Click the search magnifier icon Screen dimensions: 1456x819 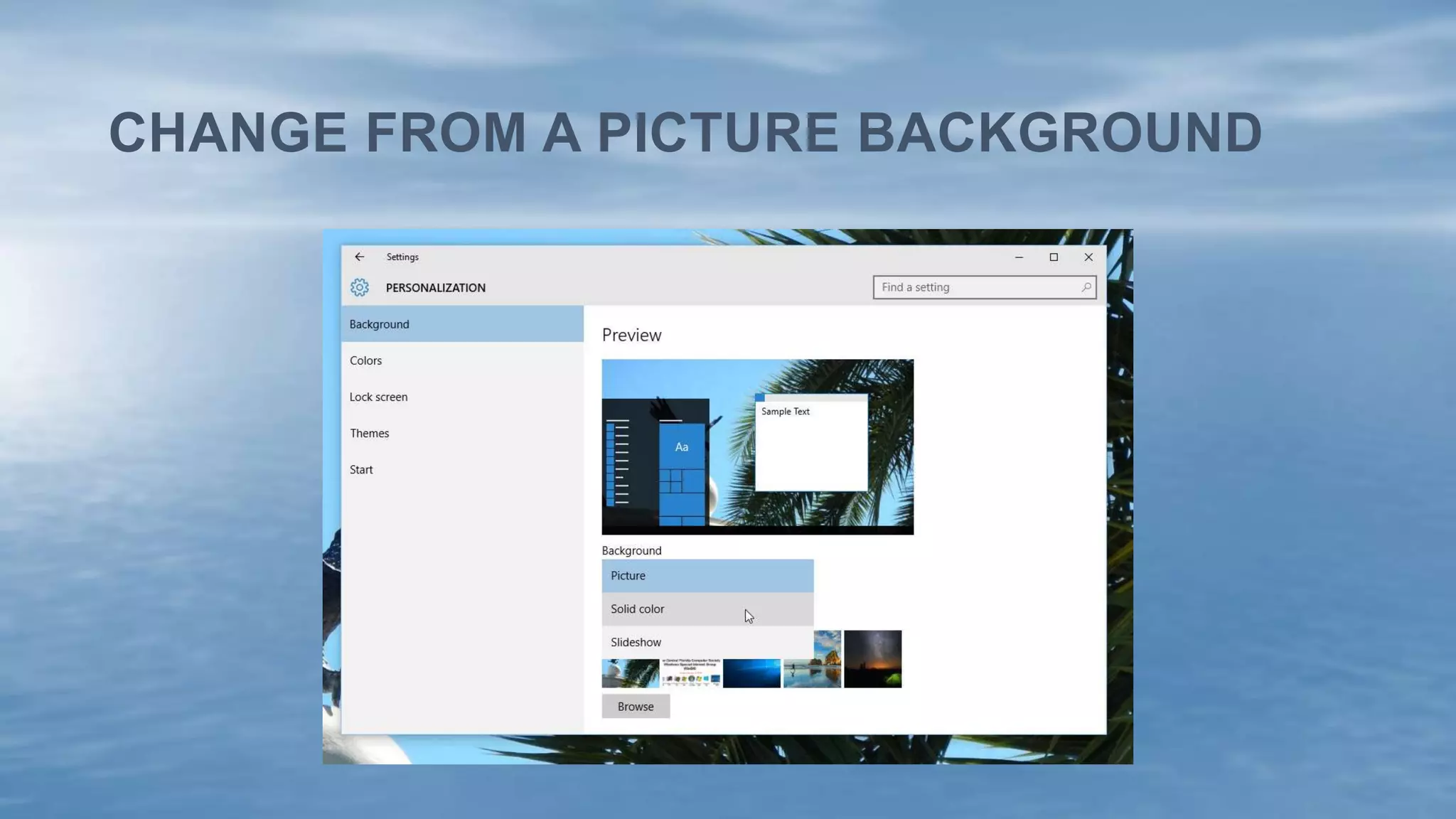point(1086,287)
